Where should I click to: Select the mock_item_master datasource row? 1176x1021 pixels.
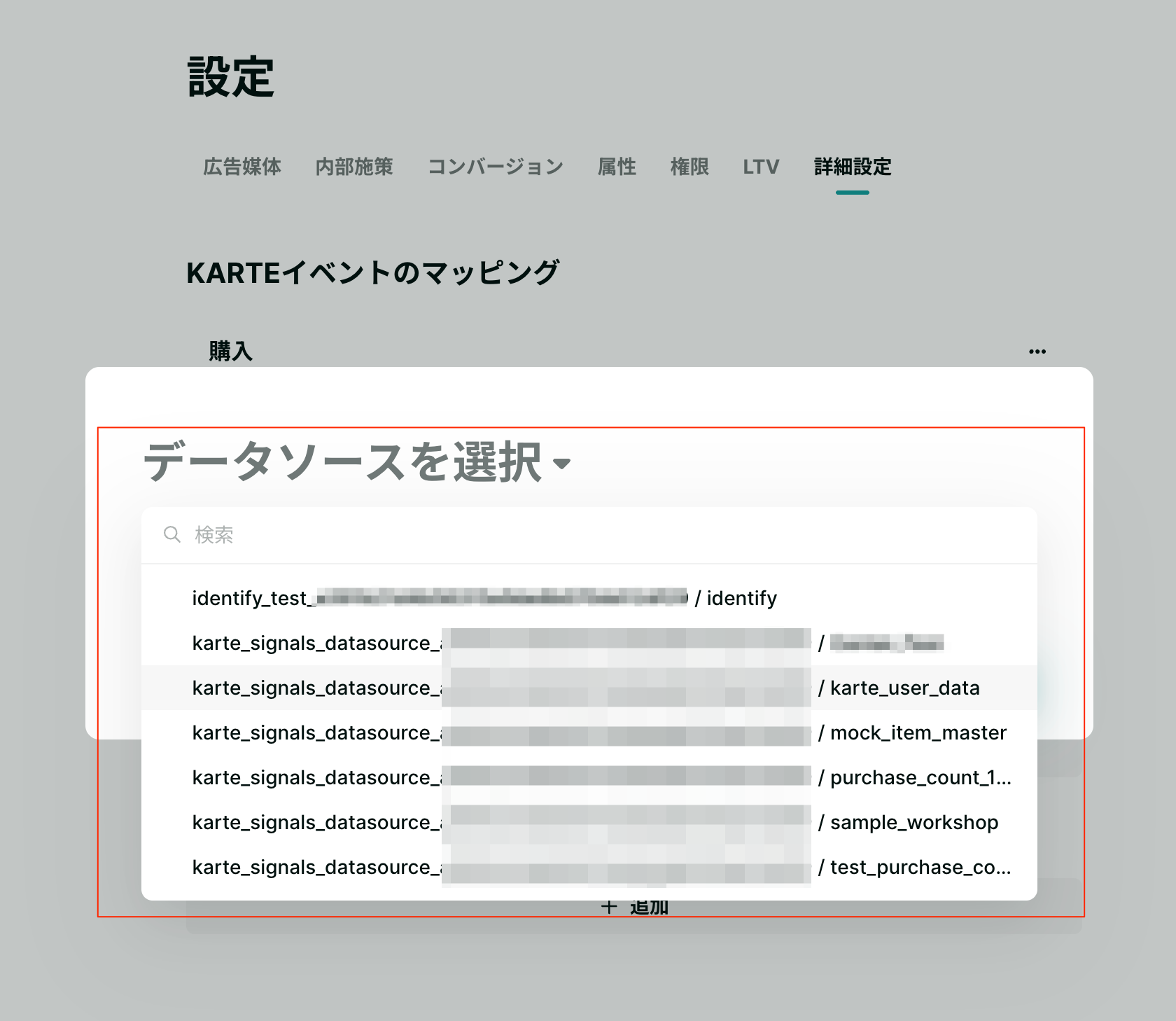tap(589, 732)
